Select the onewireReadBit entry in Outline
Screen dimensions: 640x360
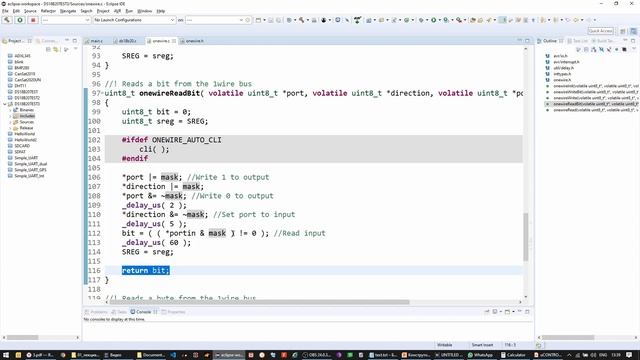click(x=592, y=104)
